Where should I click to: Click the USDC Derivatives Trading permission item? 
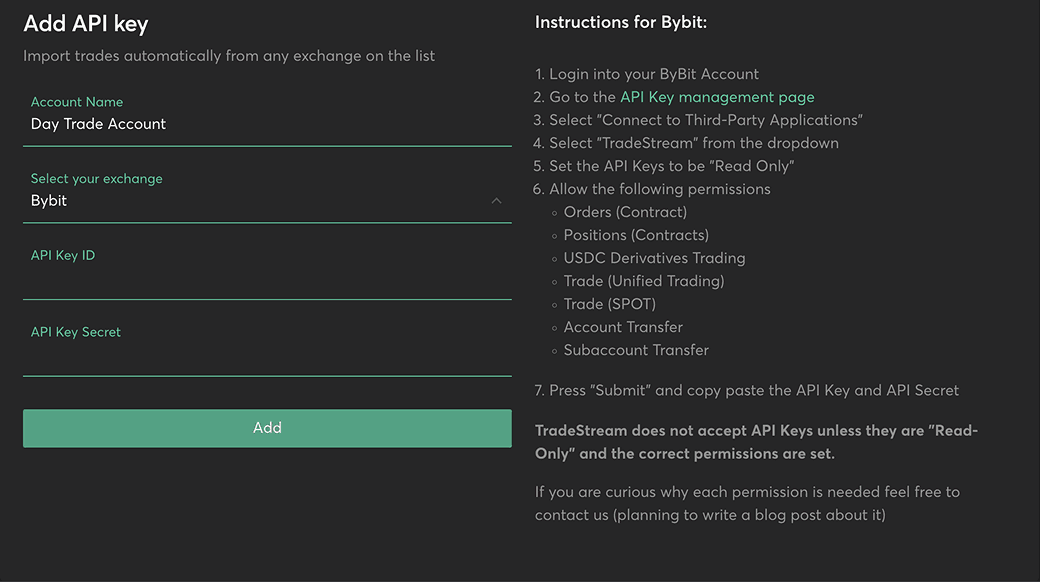(654, 258)
